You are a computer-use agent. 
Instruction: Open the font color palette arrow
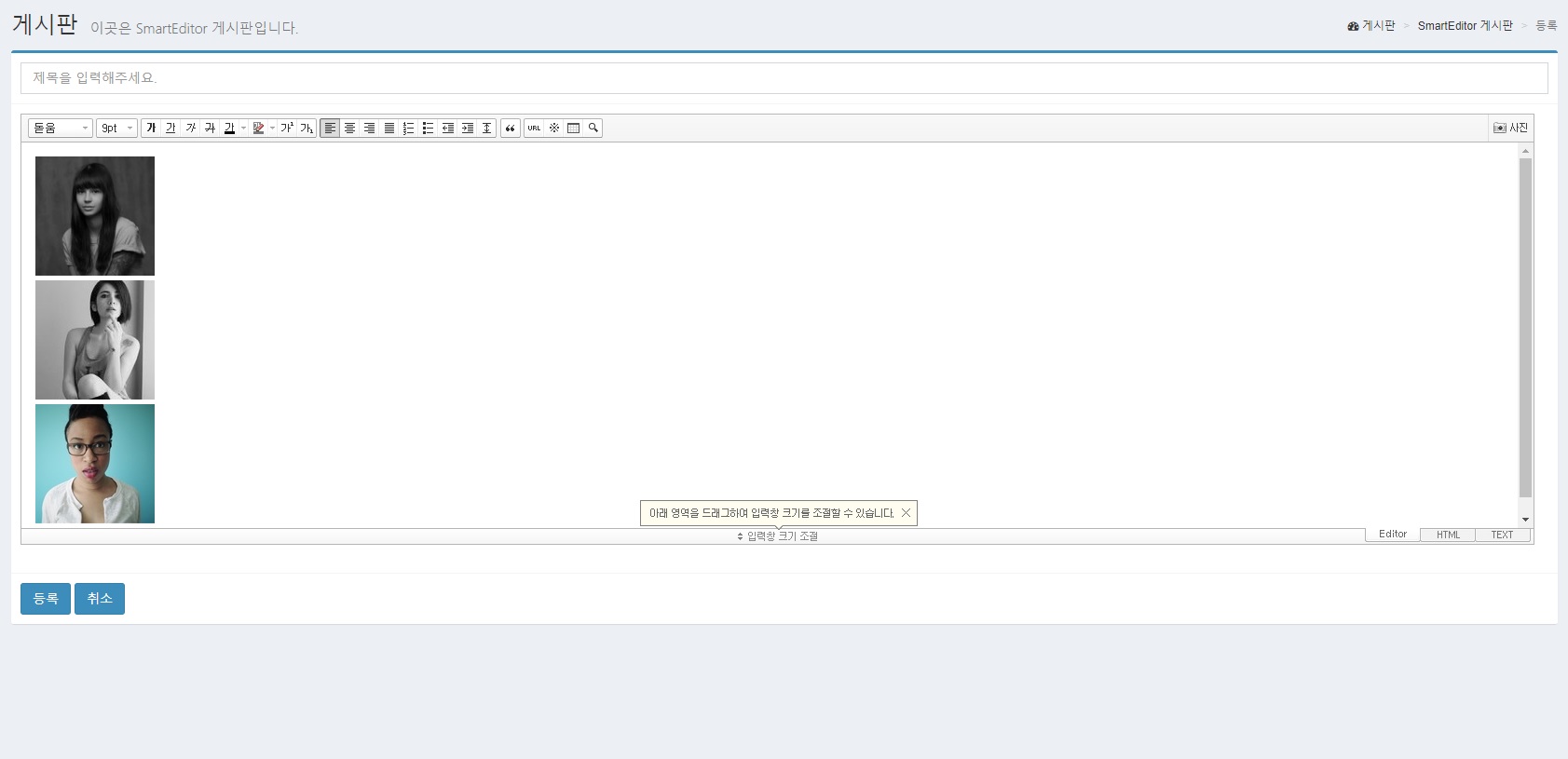coord(244,128)
